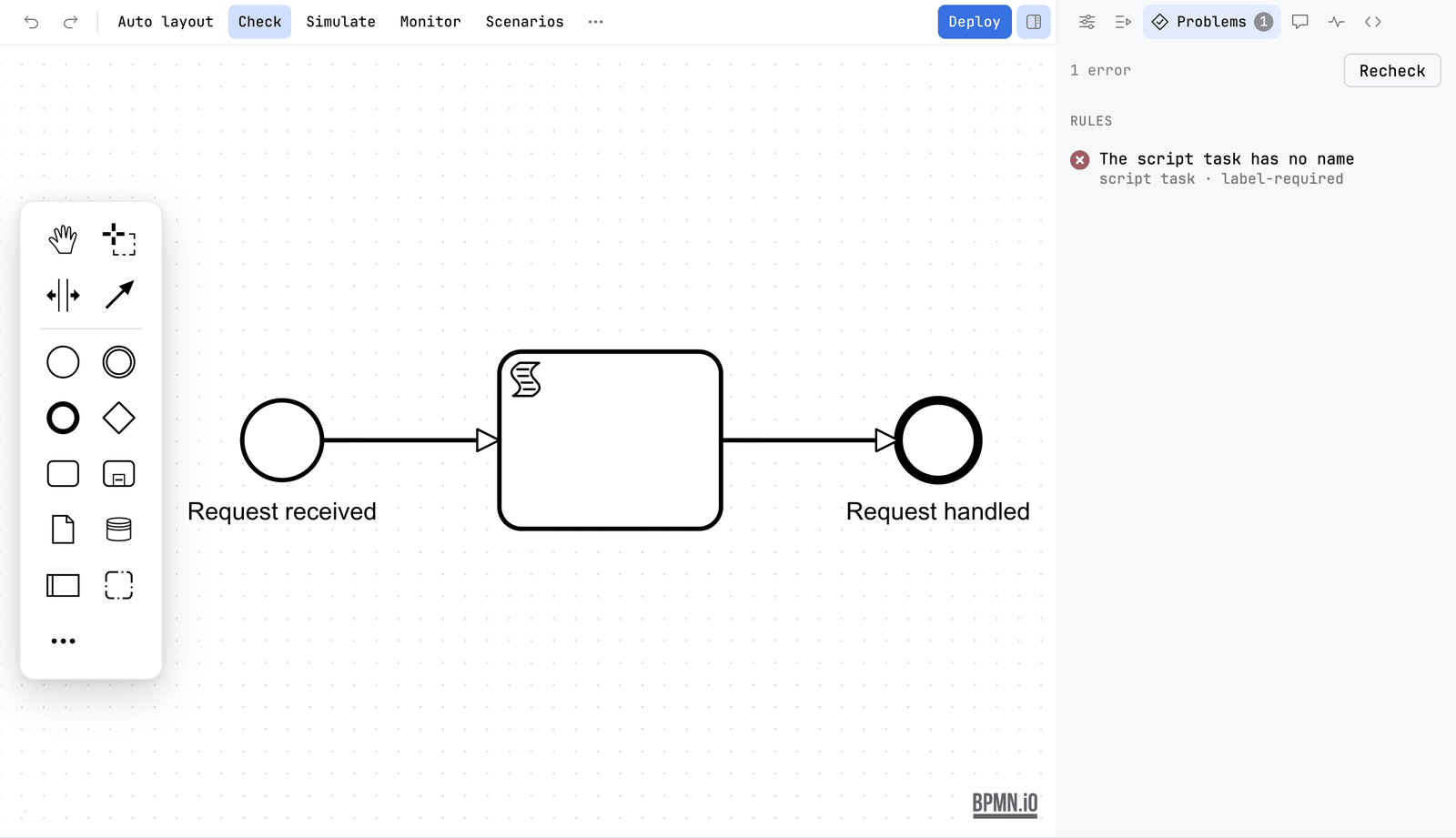Open the XML code view icon
1456x838 pixels.
[x=1373, y=22]
